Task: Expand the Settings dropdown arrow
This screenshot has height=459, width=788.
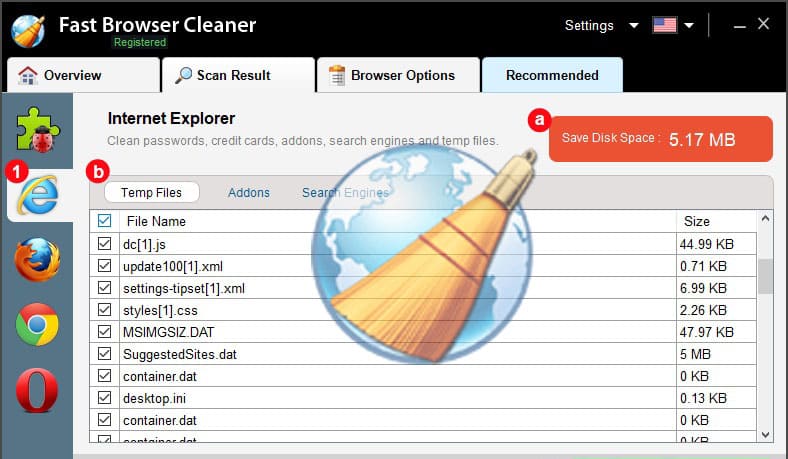Action: (x=634, y=25)
